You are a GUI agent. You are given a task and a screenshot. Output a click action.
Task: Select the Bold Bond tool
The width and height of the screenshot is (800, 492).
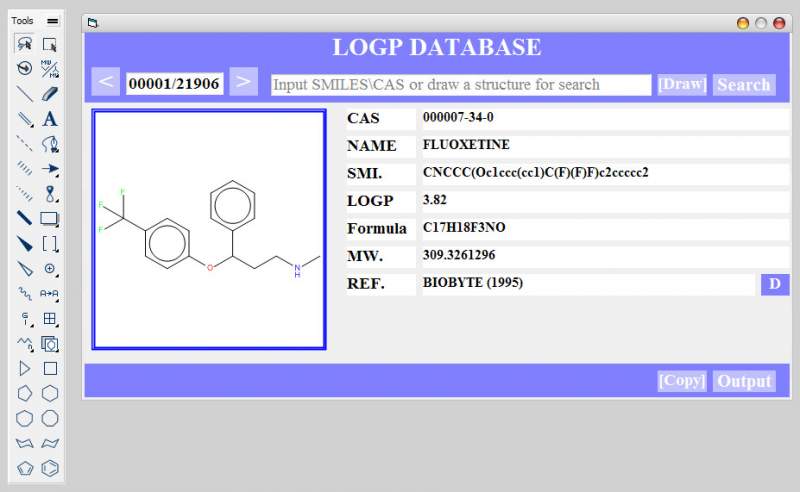coord(24,218)
